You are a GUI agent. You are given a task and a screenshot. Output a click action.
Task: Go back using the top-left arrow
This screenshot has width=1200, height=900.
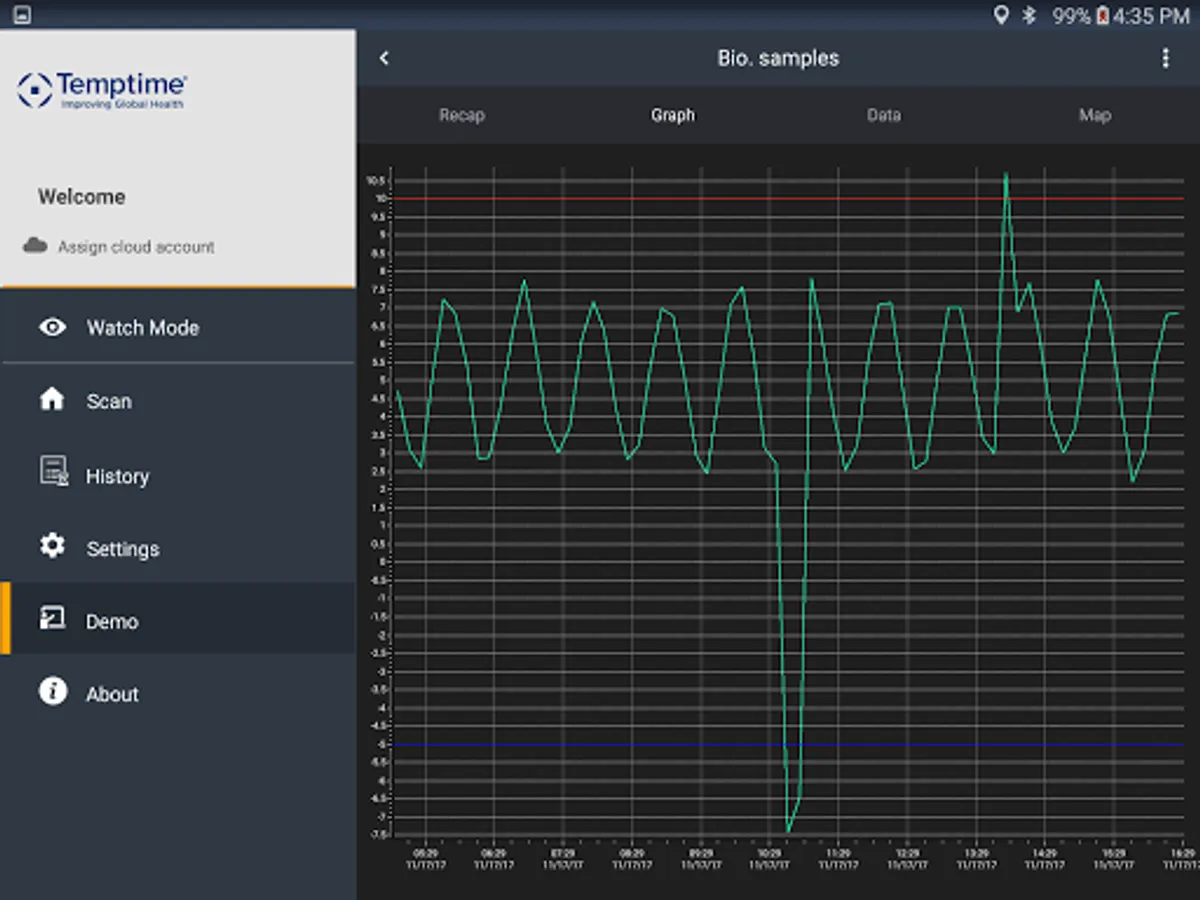pyautogui.click(x=384, y=58)
